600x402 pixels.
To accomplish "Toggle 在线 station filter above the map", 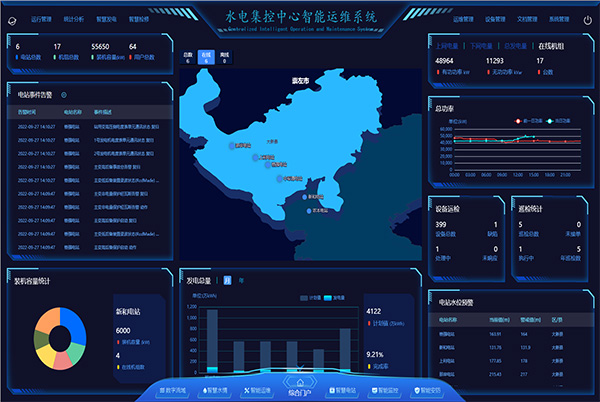I will tap(206, 58).
